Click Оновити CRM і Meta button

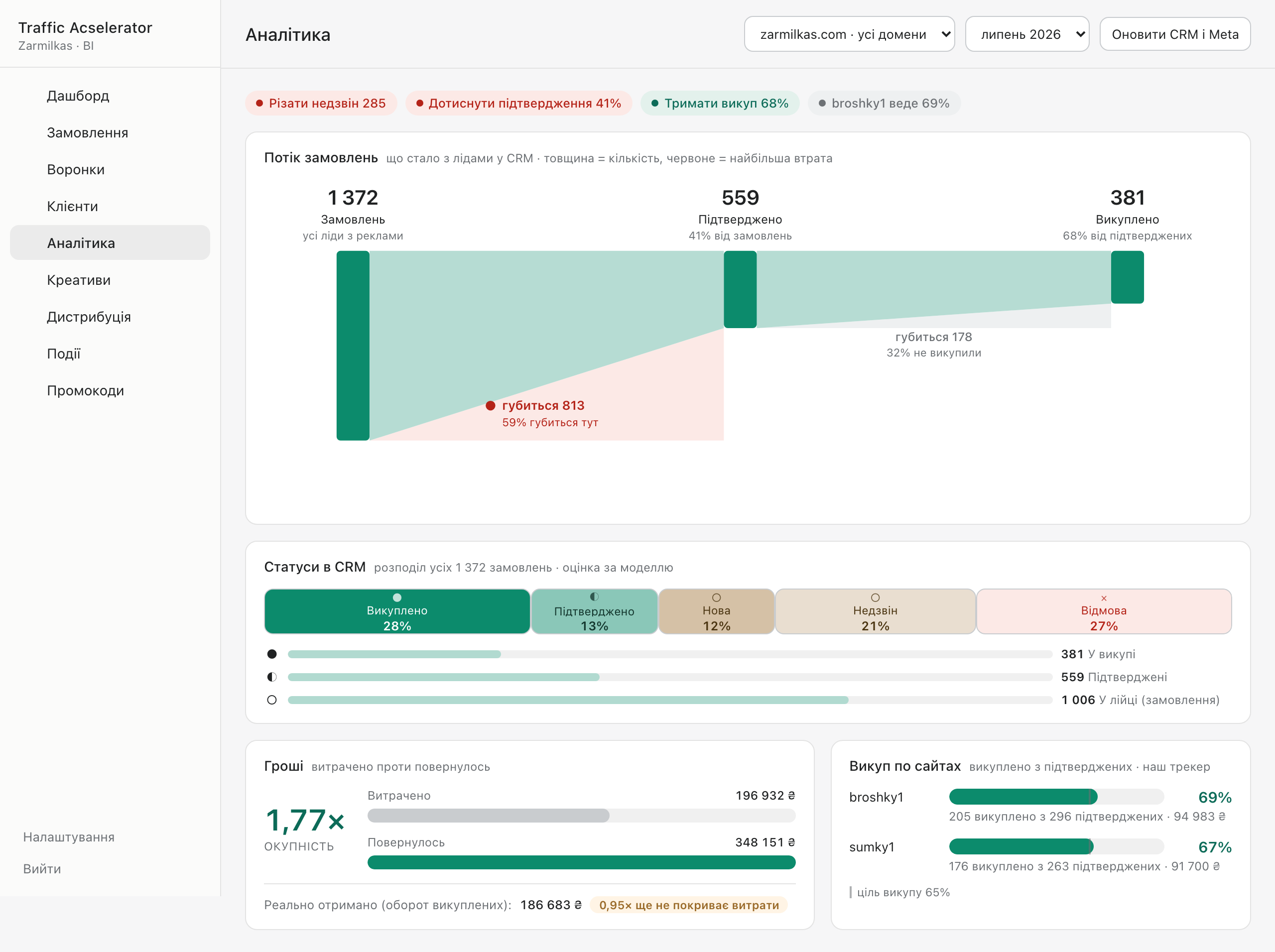pyautogui.click(x=1175, y=34)
